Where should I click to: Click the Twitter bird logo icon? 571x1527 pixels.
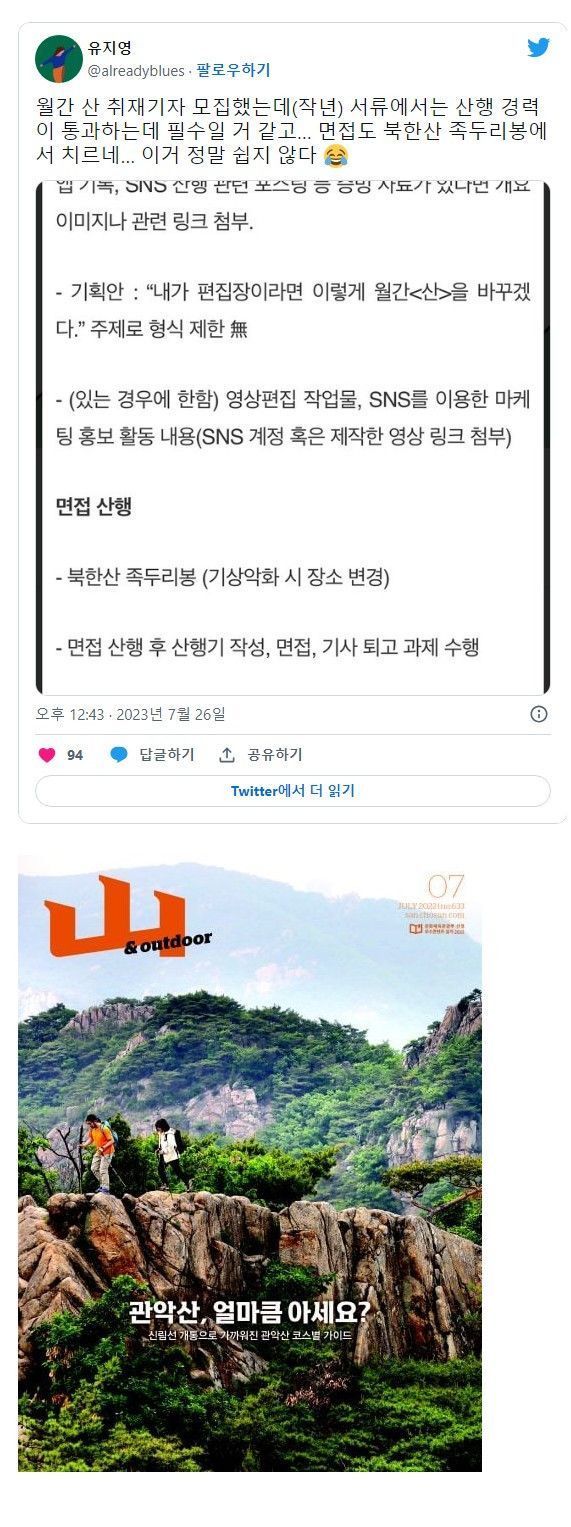pos(538,47)
